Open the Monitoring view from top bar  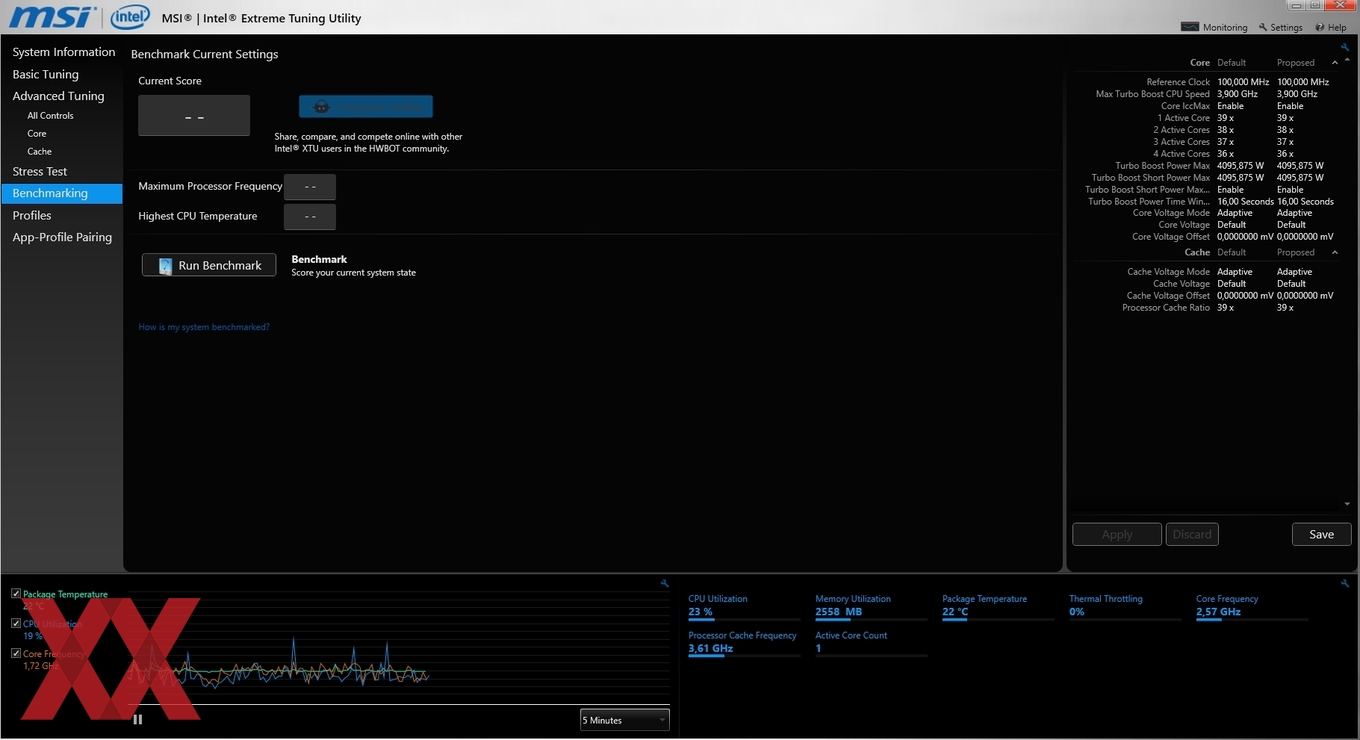coord(1214,27)
